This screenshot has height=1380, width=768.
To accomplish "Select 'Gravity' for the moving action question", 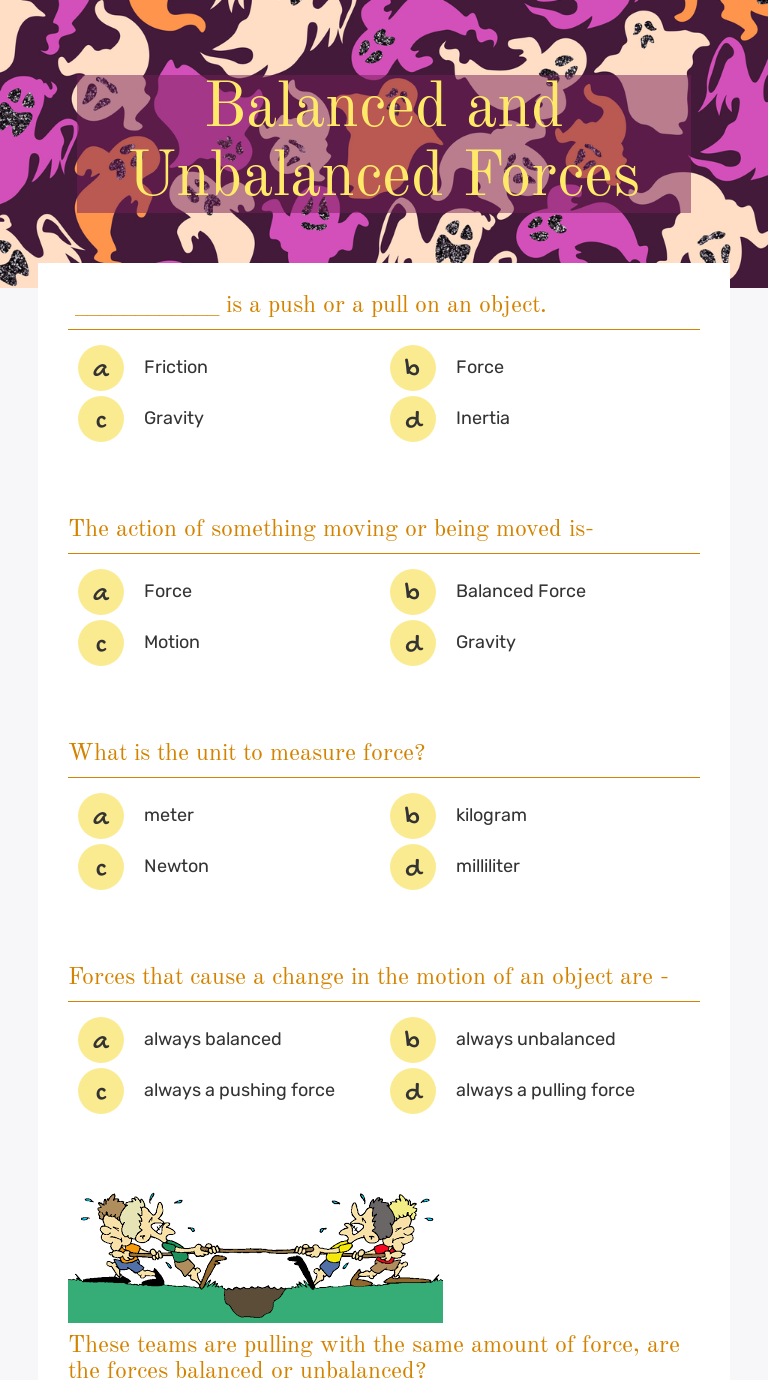I will click(x=413, y=643).
